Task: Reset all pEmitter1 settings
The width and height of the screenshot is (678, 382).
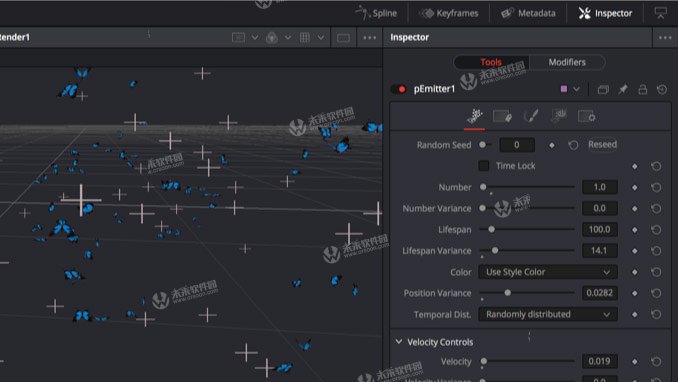Action: (662, 90)
